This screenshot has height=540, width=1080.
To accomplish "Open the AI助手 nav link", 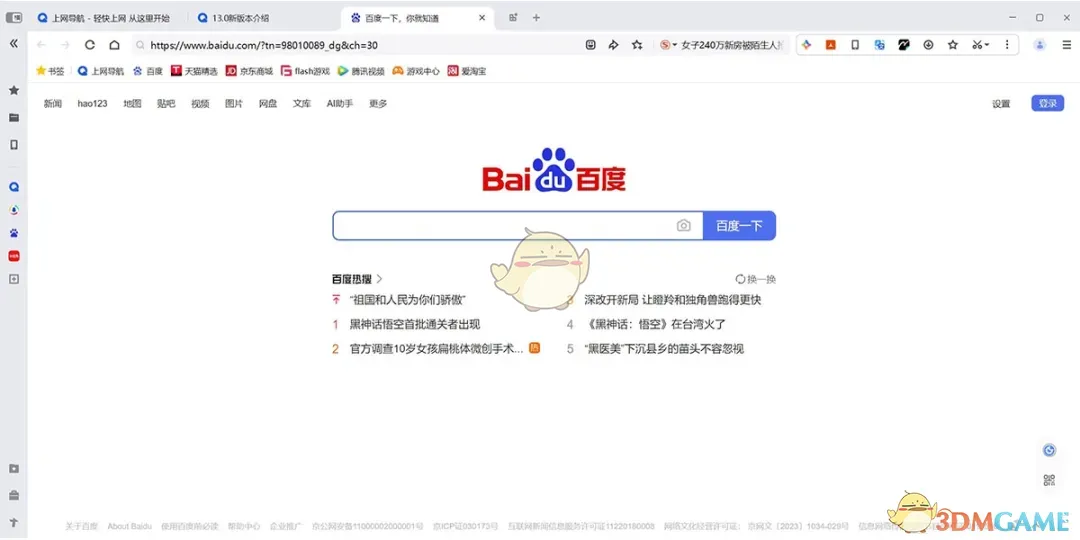I will pyautogui.click(x=340, y=104).
